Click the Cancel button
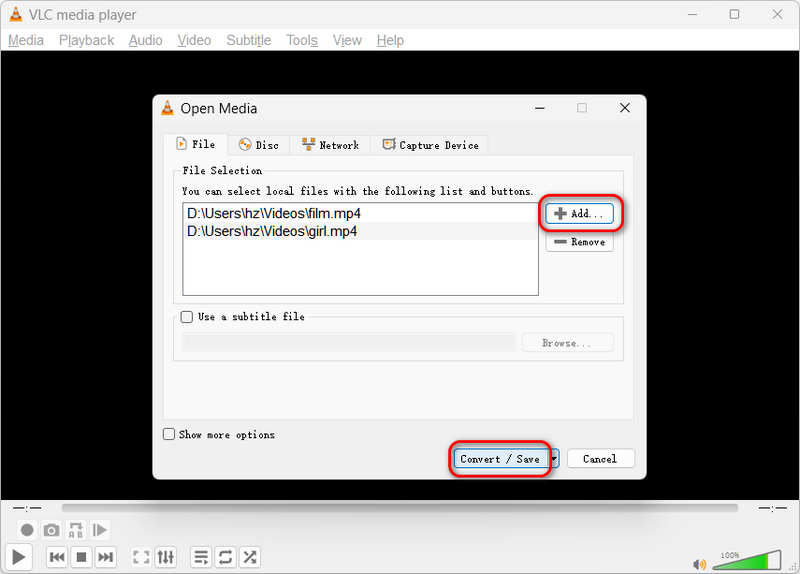This screenshot has width=800, height=574. click(x=601, y=459)
